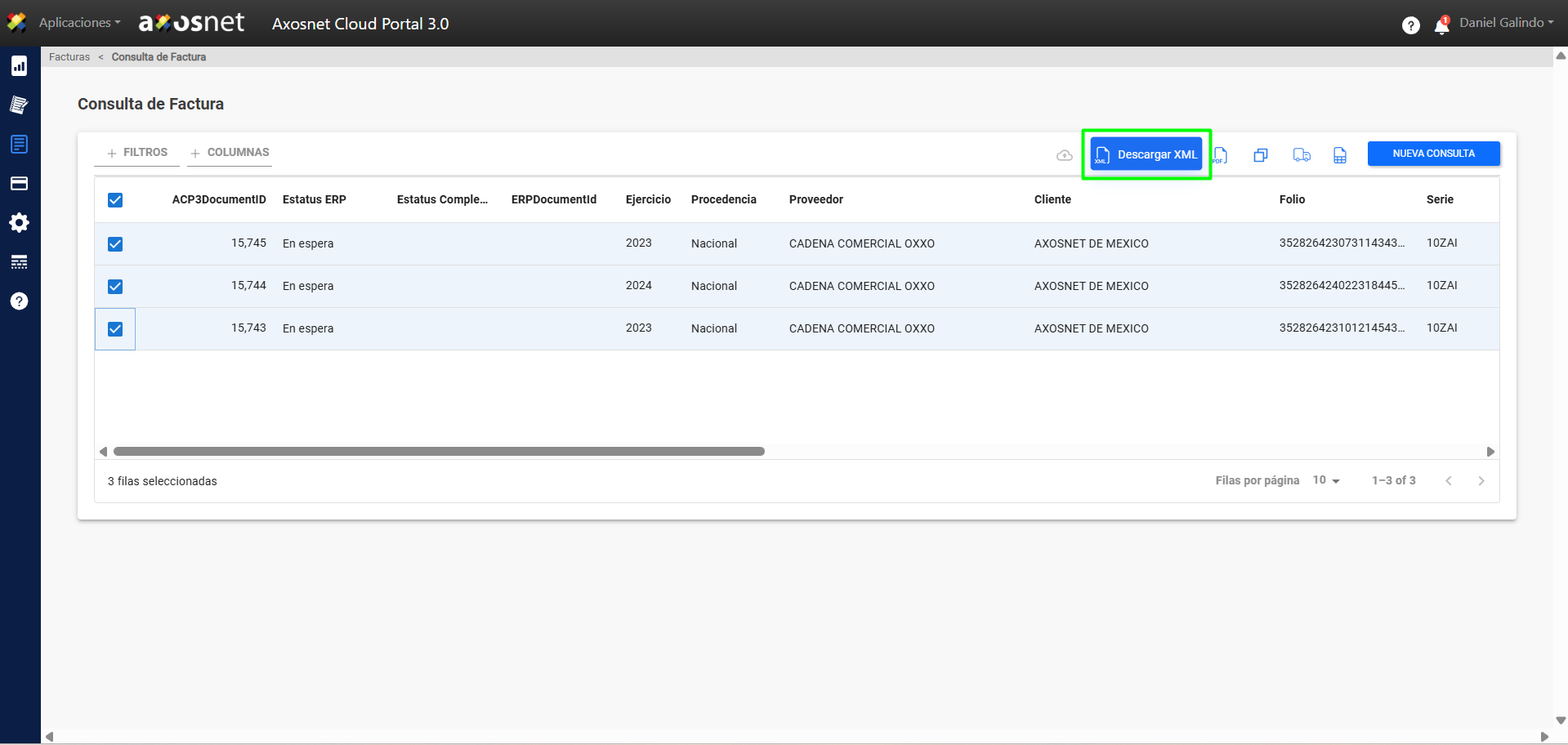Go to the previous results page

click(x=1449, y=481)
